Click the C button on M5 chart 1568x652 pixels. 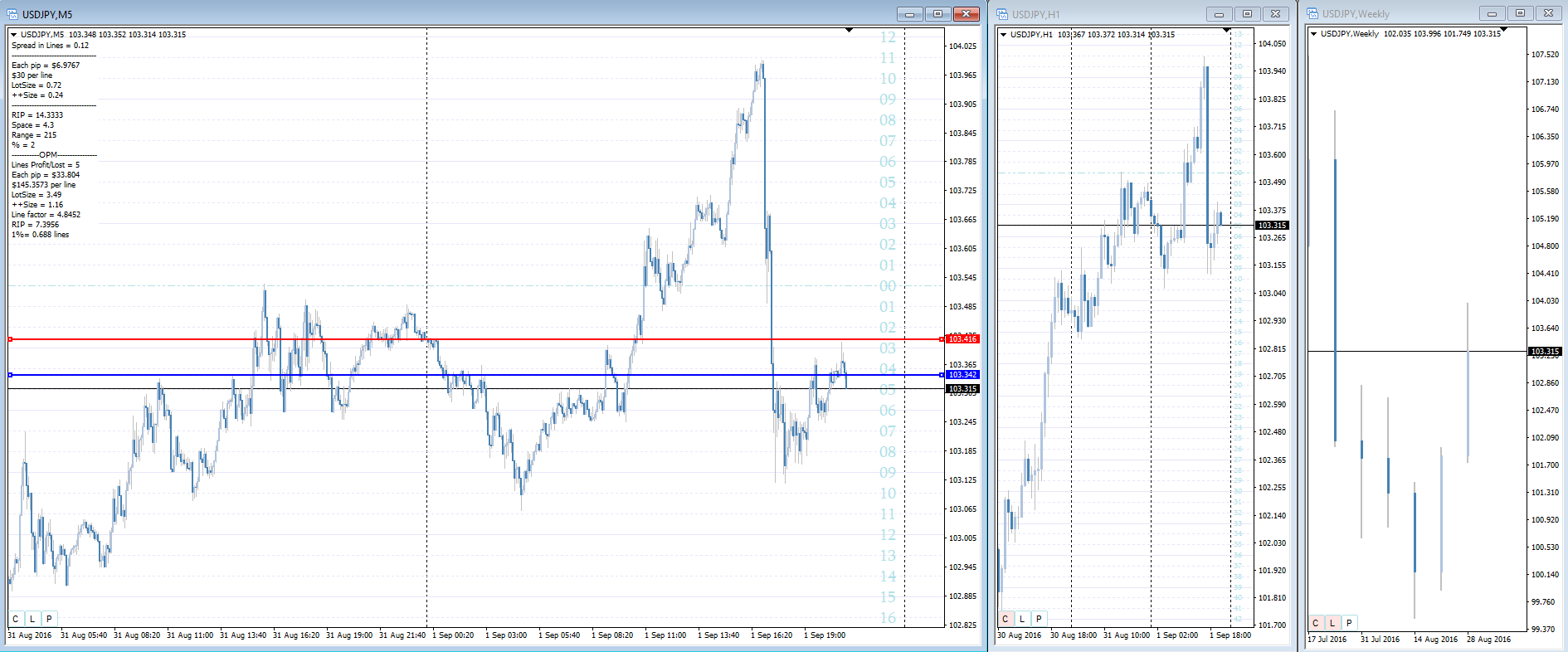pyautogui.click(x=16, y=619)
